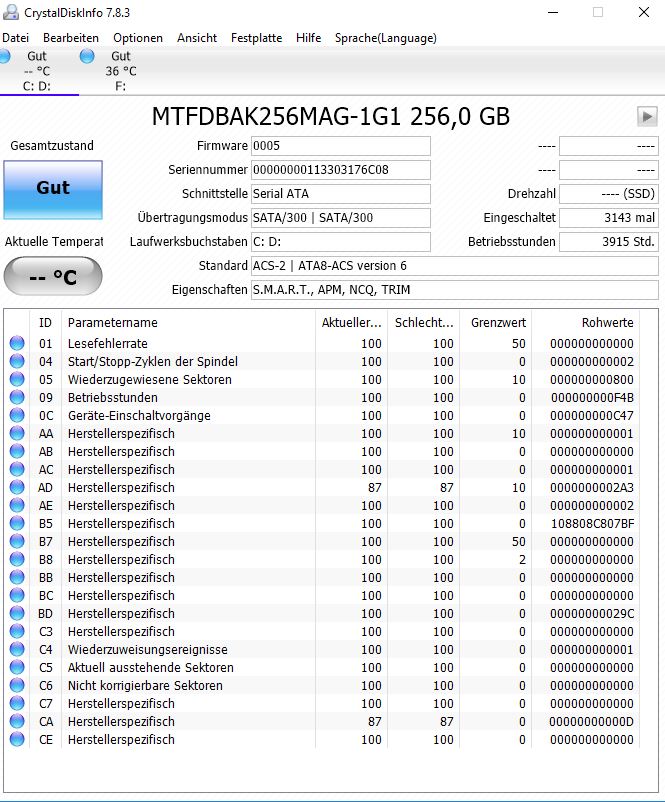Click Herstellerspezifisch text in row BB
Screen dimensions: 665x802
click(x=121, y=577)
